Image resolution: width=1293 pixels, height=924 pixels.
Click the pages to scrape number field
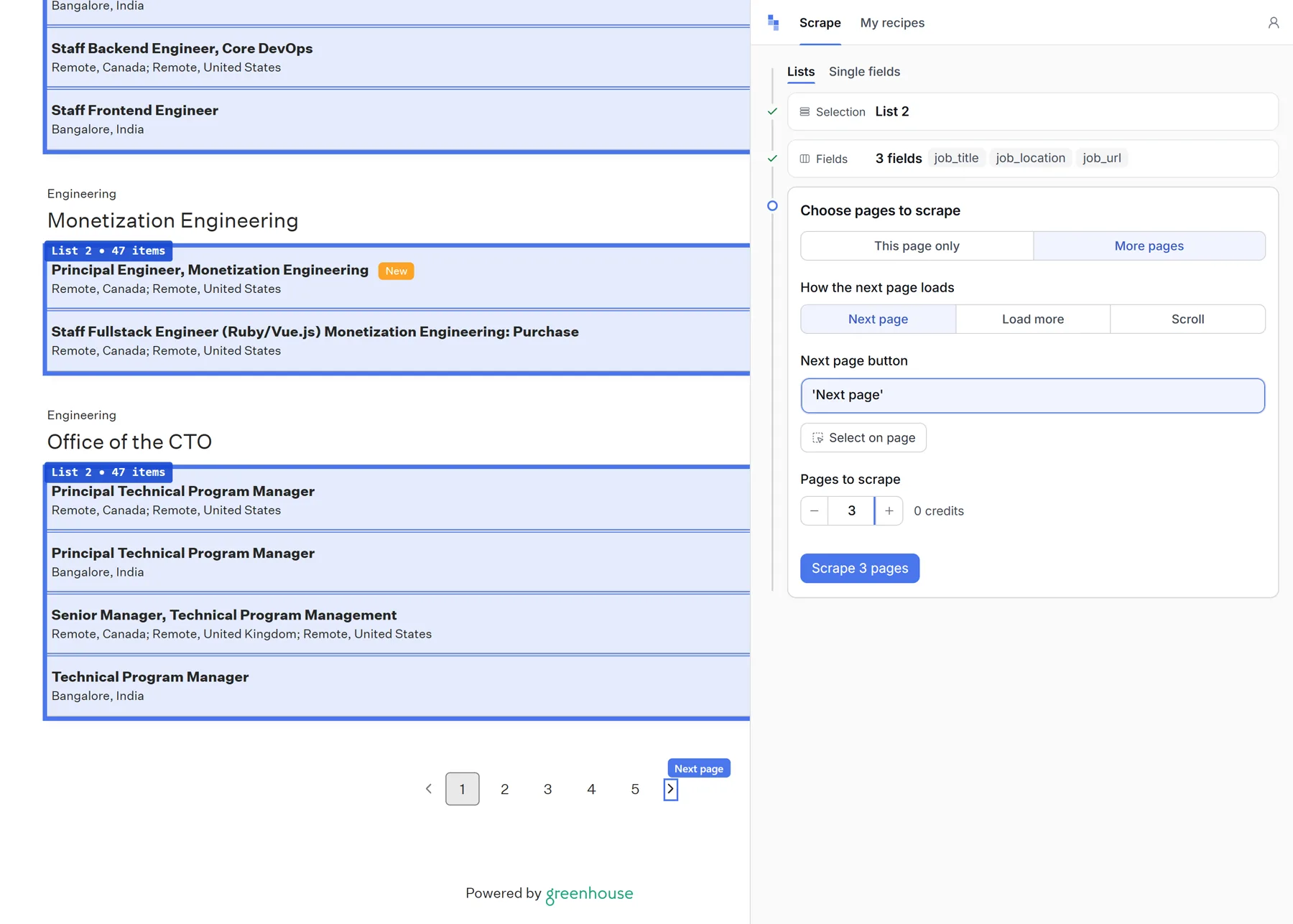click(x=851, y=511)
